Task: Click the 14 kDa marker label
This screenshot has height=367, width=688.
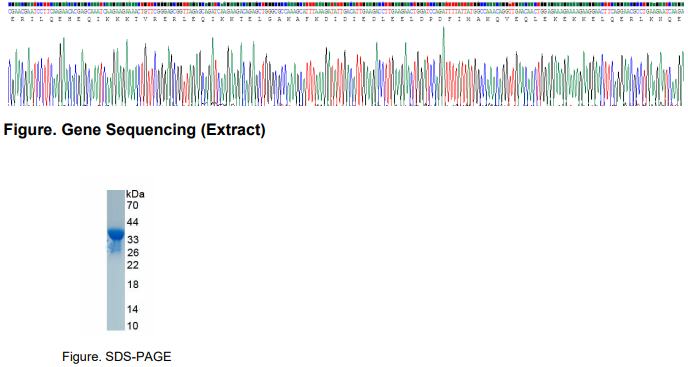Action: (133, 309)
